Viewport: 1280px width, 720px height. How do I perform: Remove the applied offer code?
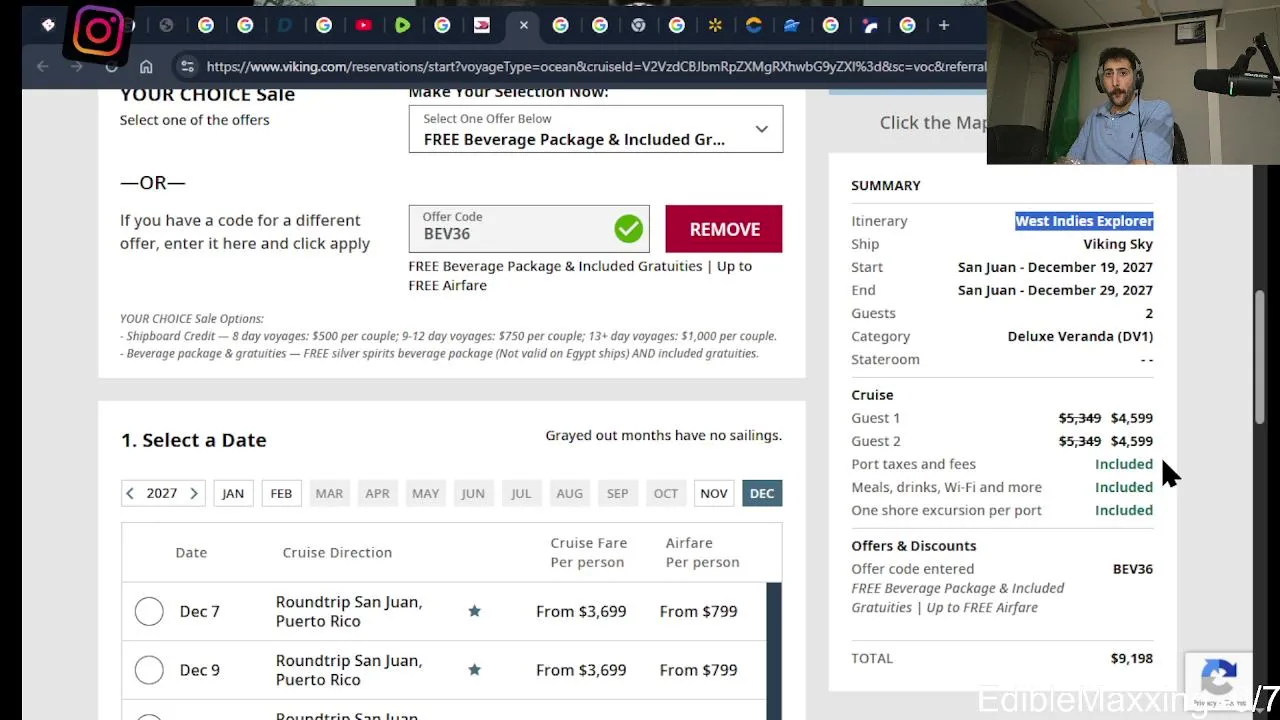[x=724, y=229]
